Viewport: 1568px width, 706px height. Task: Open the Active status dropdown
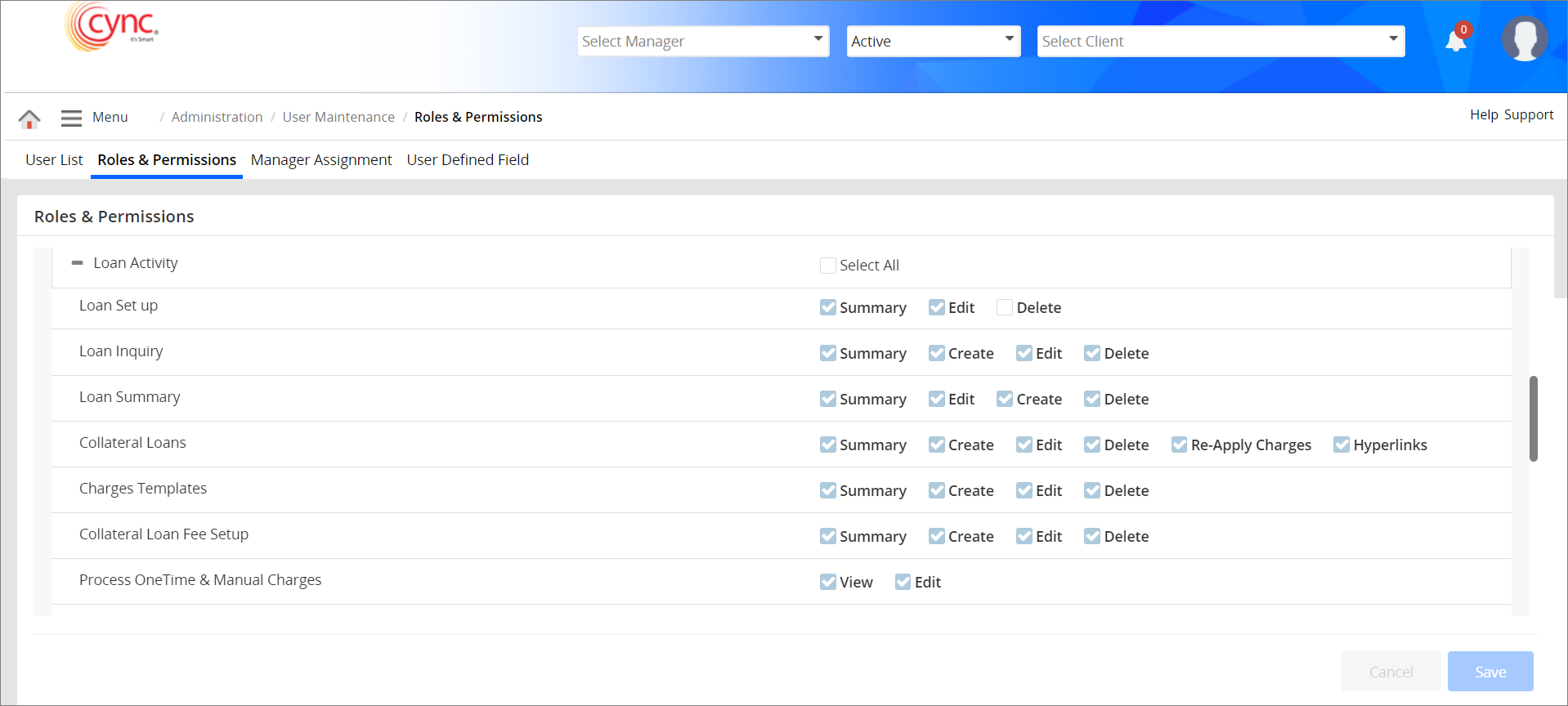[933, 41]
